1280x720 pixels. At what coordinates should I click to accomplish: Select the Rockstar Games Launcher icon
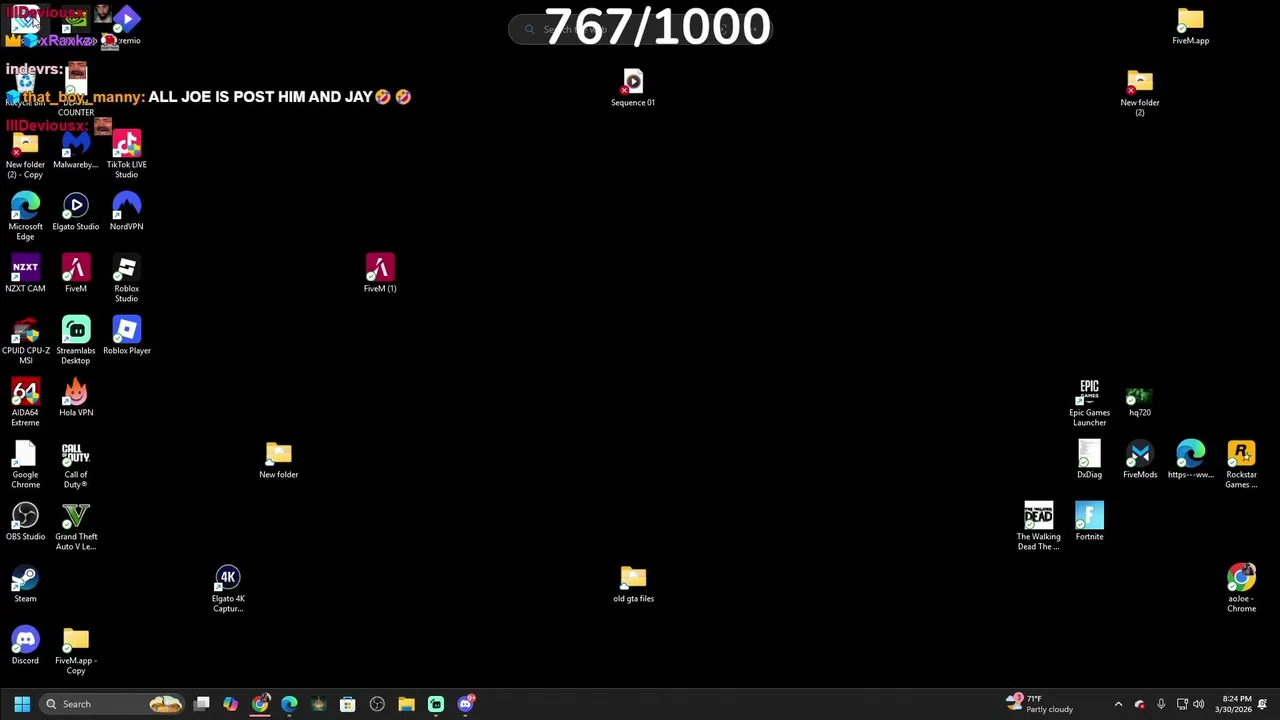(x=1241, y=464)
